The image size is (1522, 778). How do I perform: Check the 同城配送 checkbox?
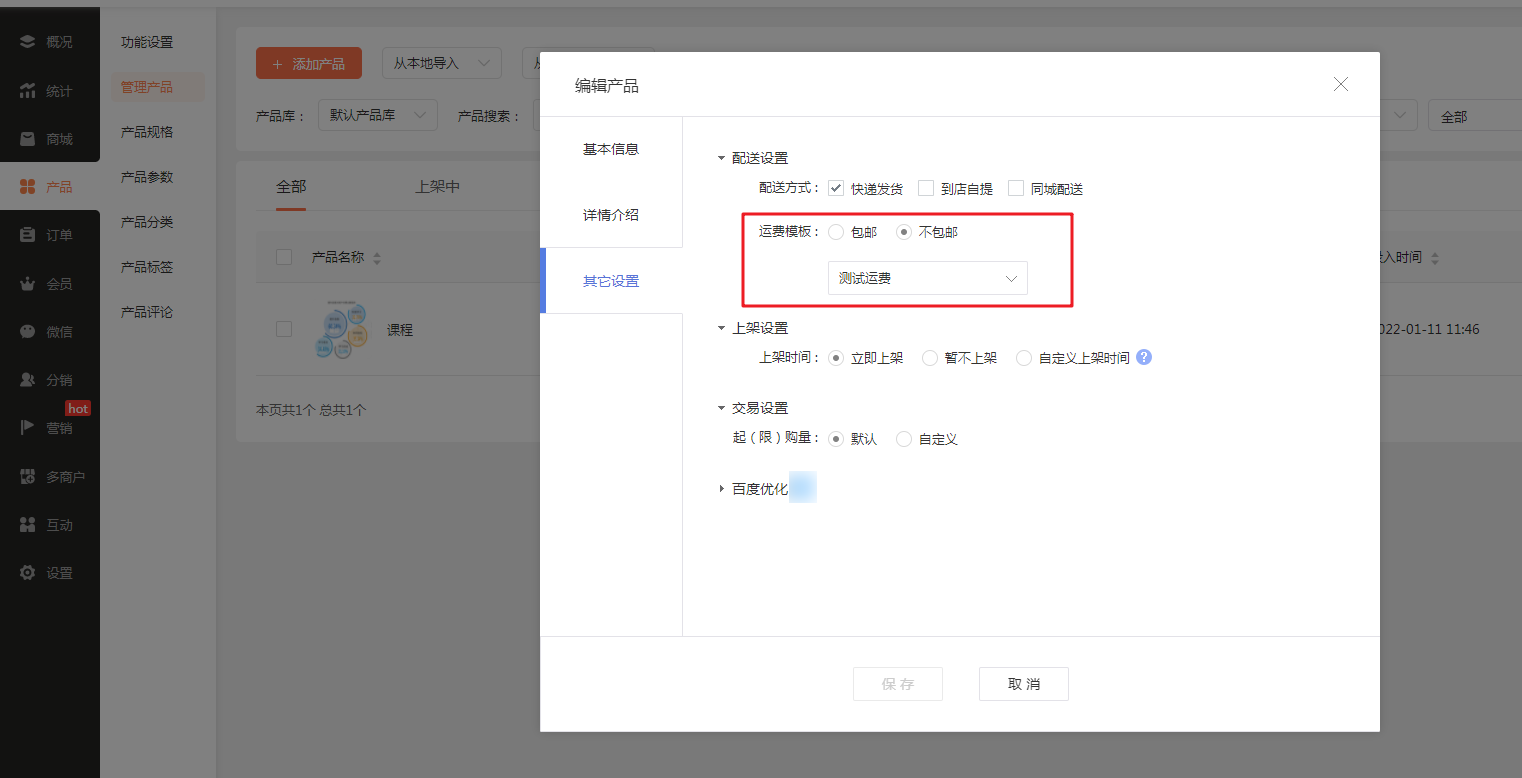tap(1016, 188)
